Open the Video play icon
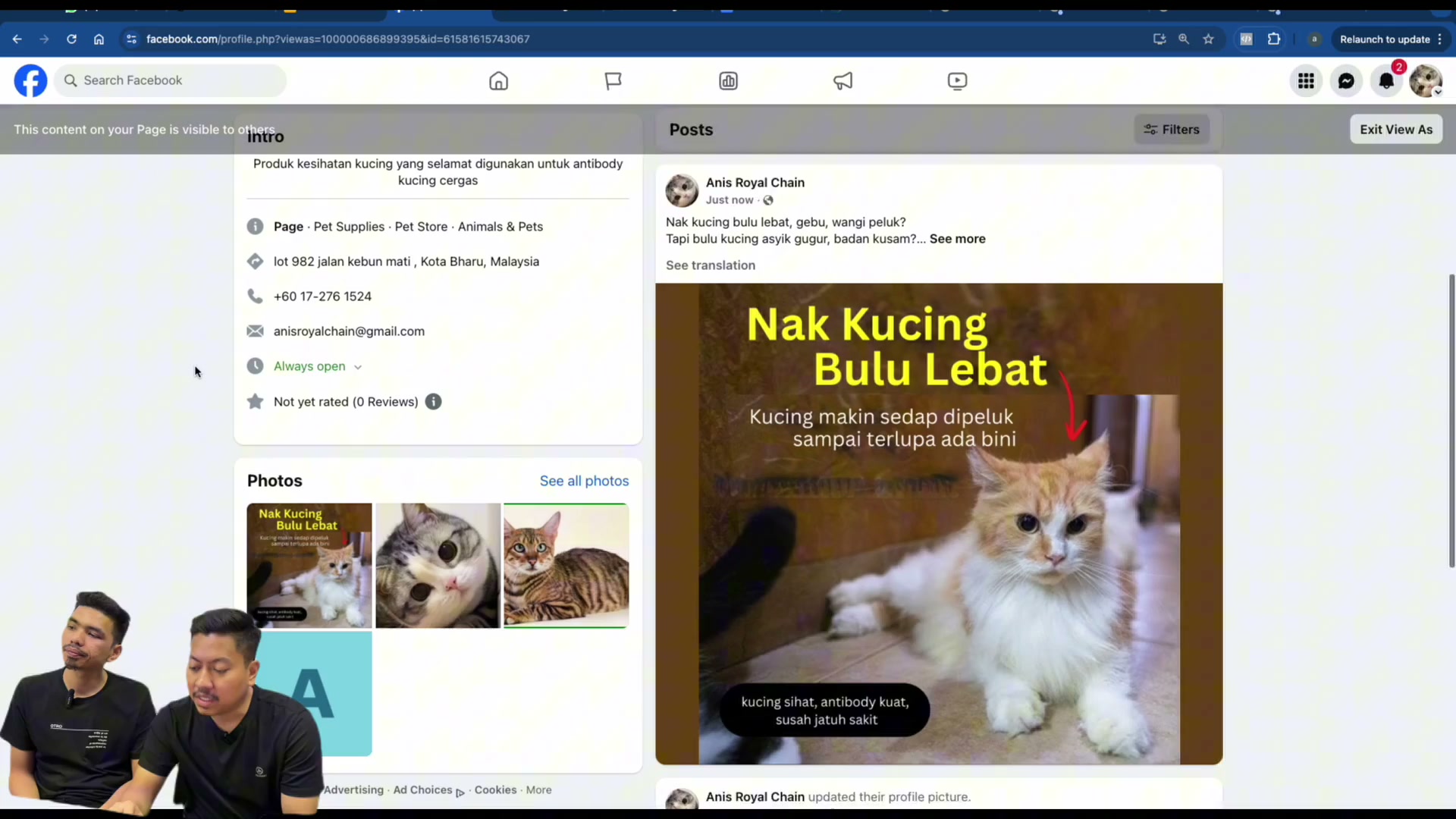Screen dimensions: 1456x819 tap(957, 80)
